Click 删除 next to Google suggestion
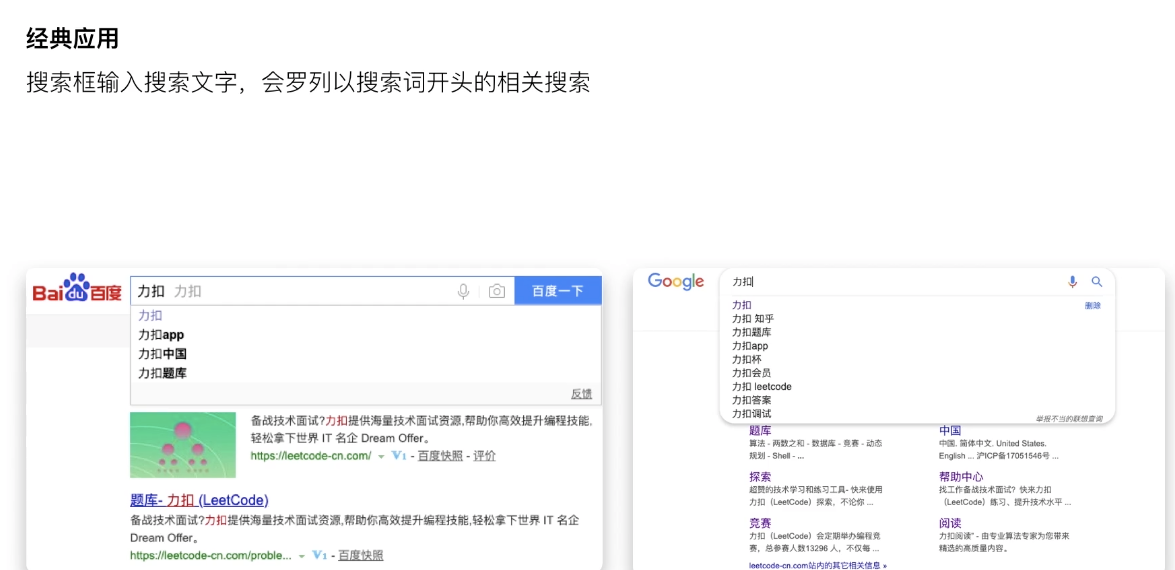Image resolution: width=1175 pixels, height=570 pixels. point(1093,306)
